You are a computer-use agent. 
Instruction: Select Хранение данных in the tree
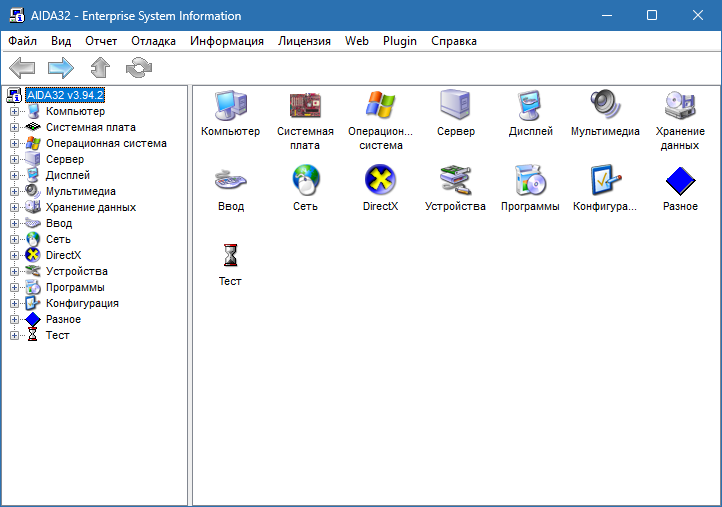tap(91, 207)
